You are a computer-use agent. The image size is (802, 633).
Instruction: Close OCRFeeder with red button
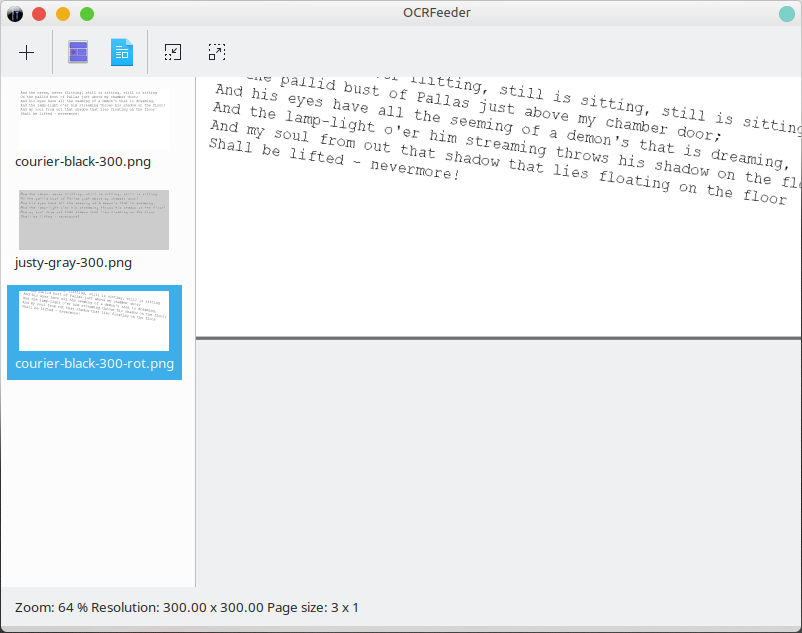39,14
